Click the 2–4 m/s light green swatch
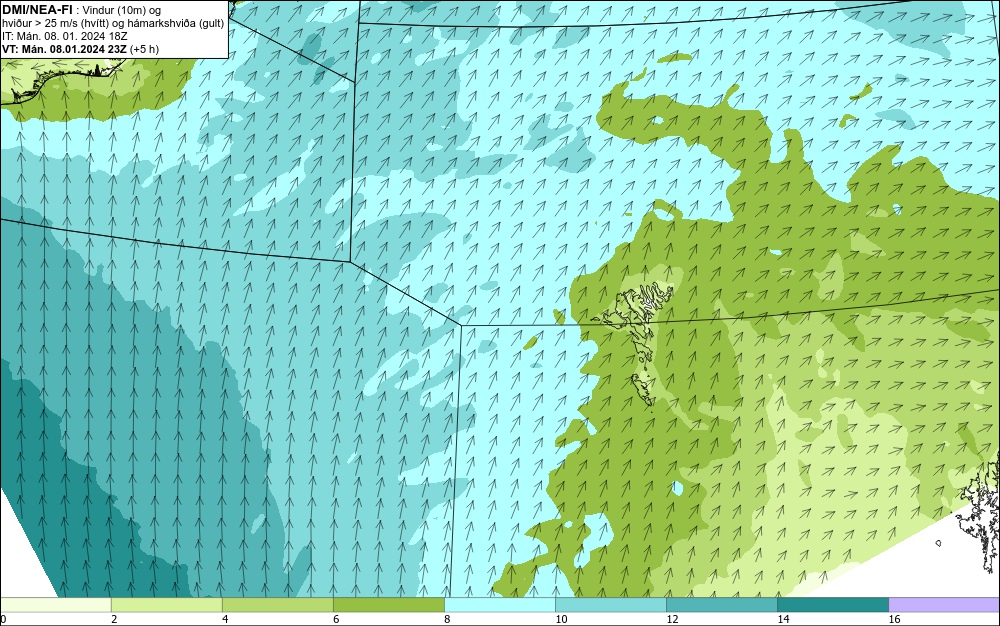This screenshot has width=1000, height=626. point(166,604)
